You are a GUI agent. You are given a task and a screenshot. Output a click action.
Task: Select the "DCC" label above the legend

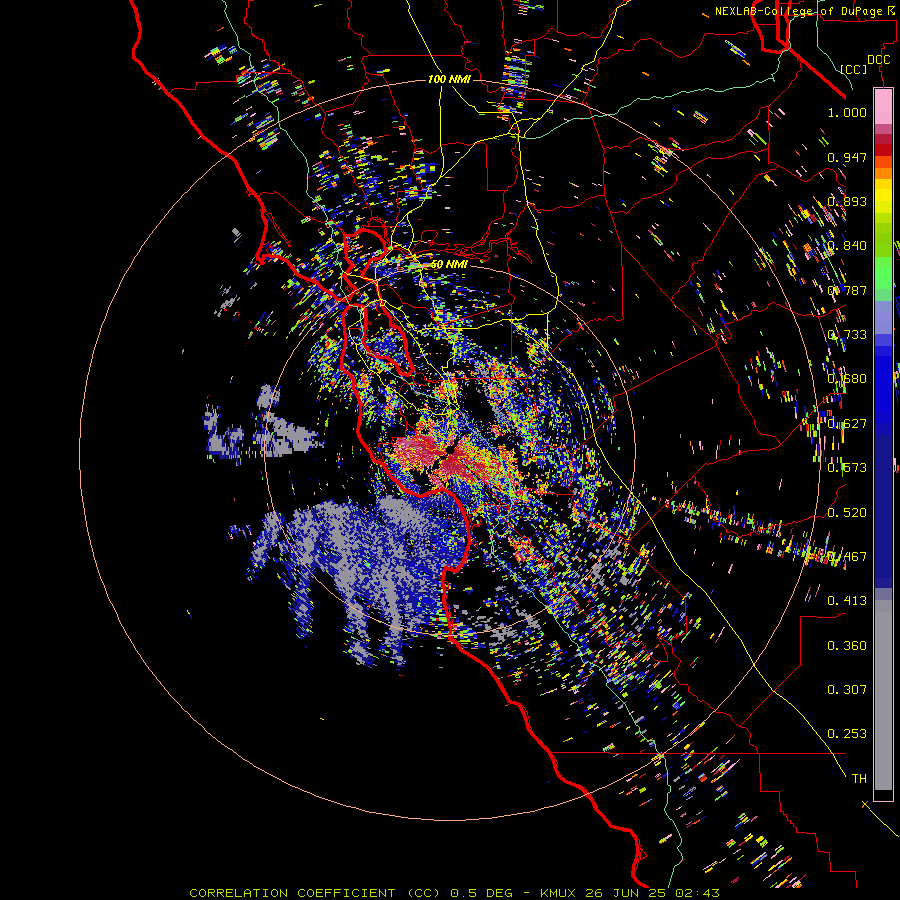click(x=878, y=59)
